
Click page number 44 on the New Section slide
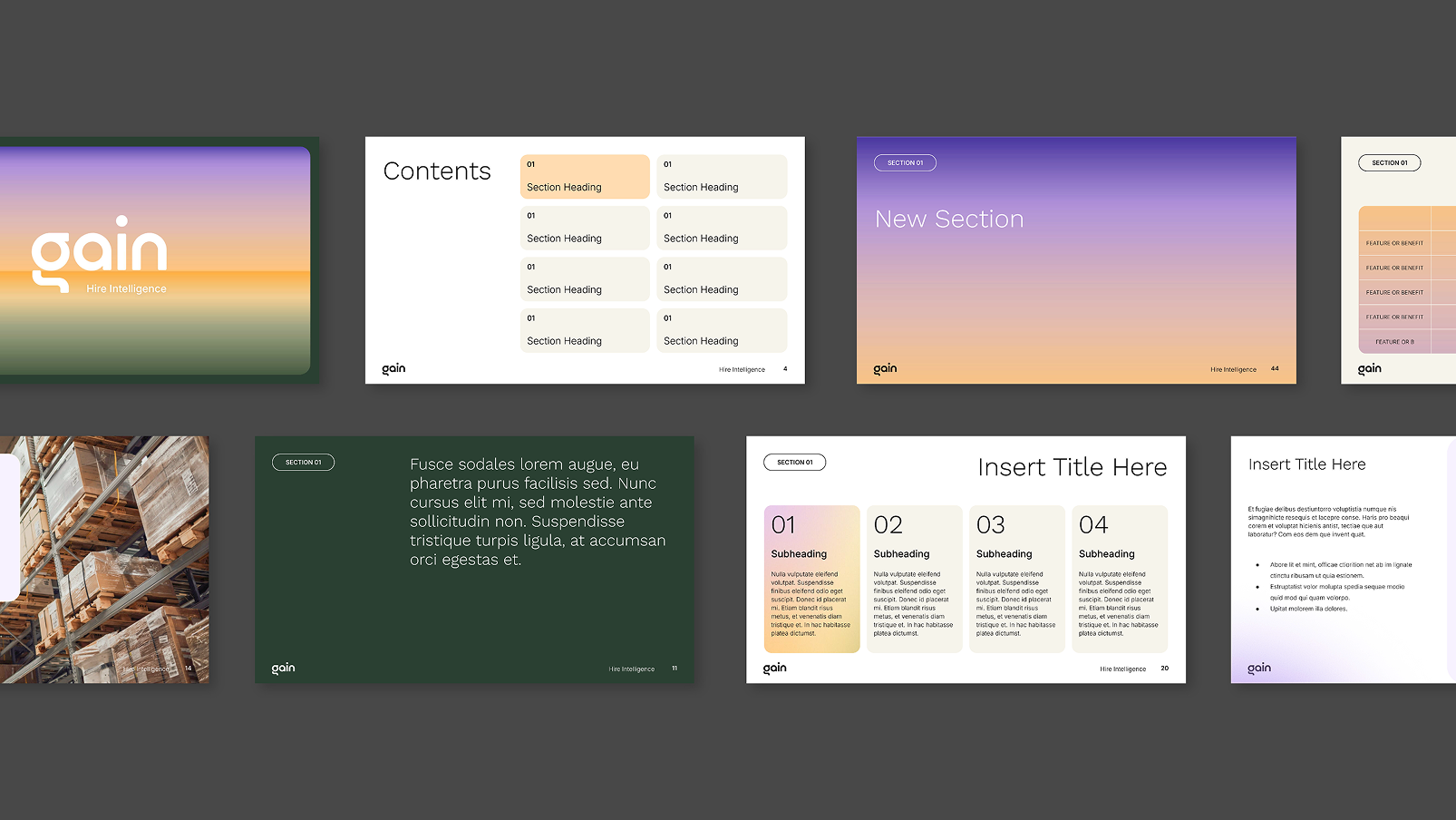(x=1275, y=369)
